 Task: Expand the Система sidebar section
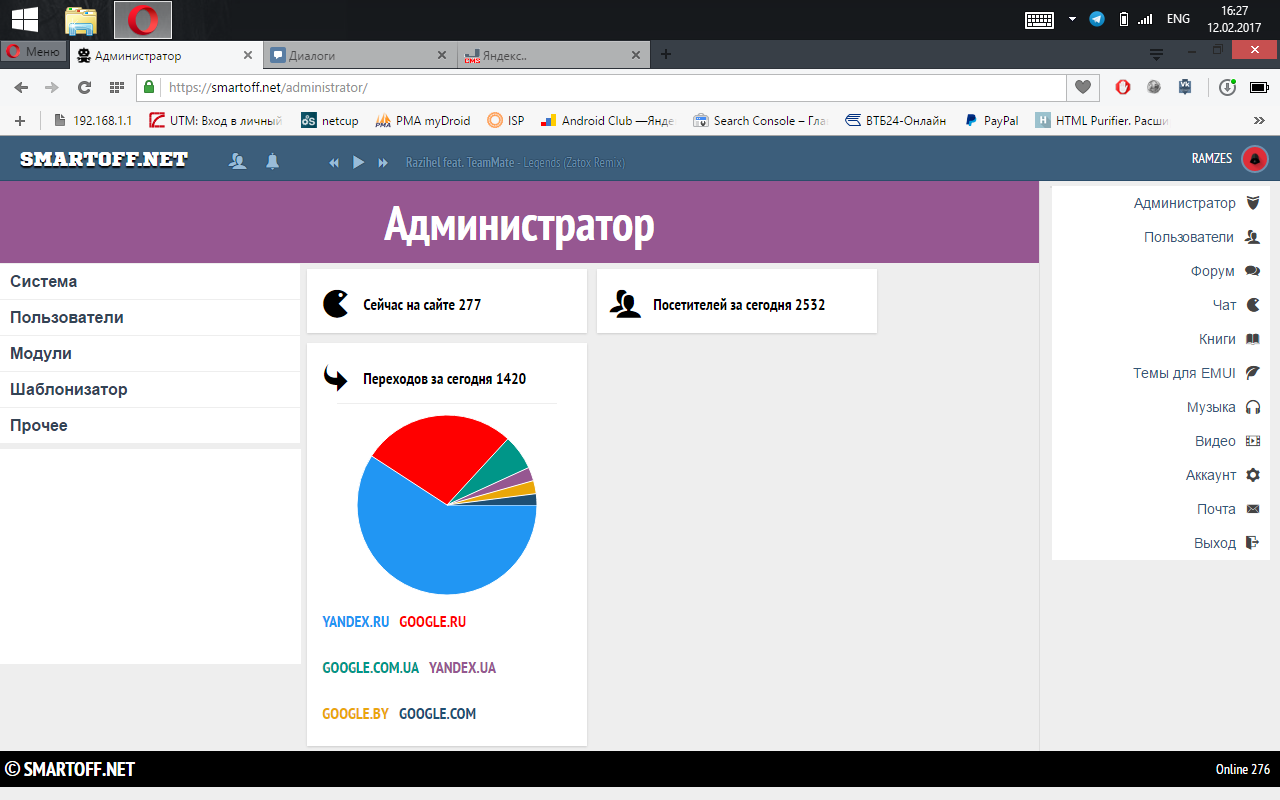pos(44,282)
